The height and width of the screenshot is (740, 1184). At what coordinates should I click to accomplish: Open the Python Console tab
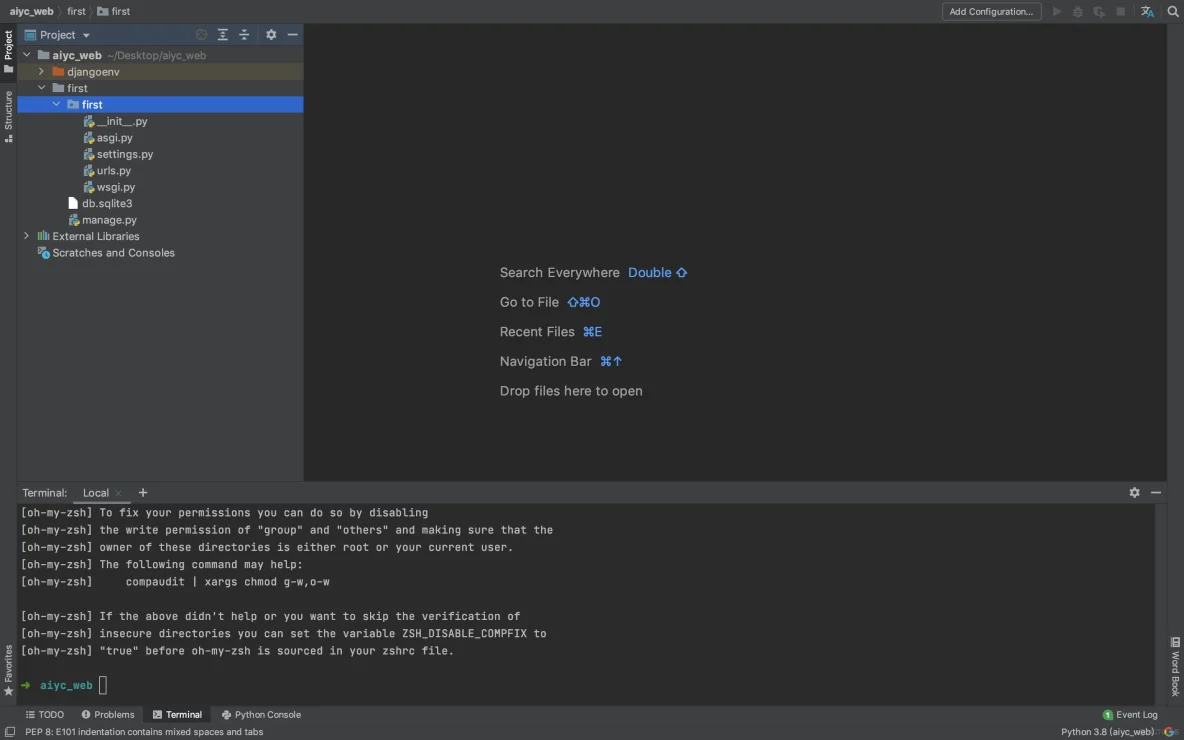[x=261, y=714]
